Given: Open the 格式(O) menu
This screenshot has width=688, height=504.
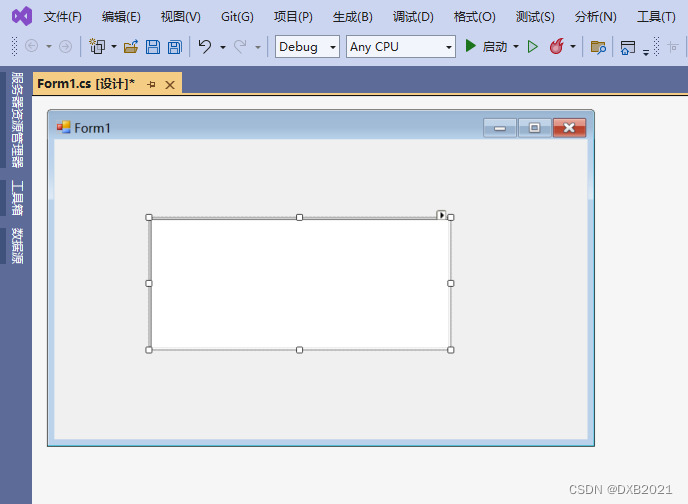Looking at the screenshot, I should click(x=474, y=17).
